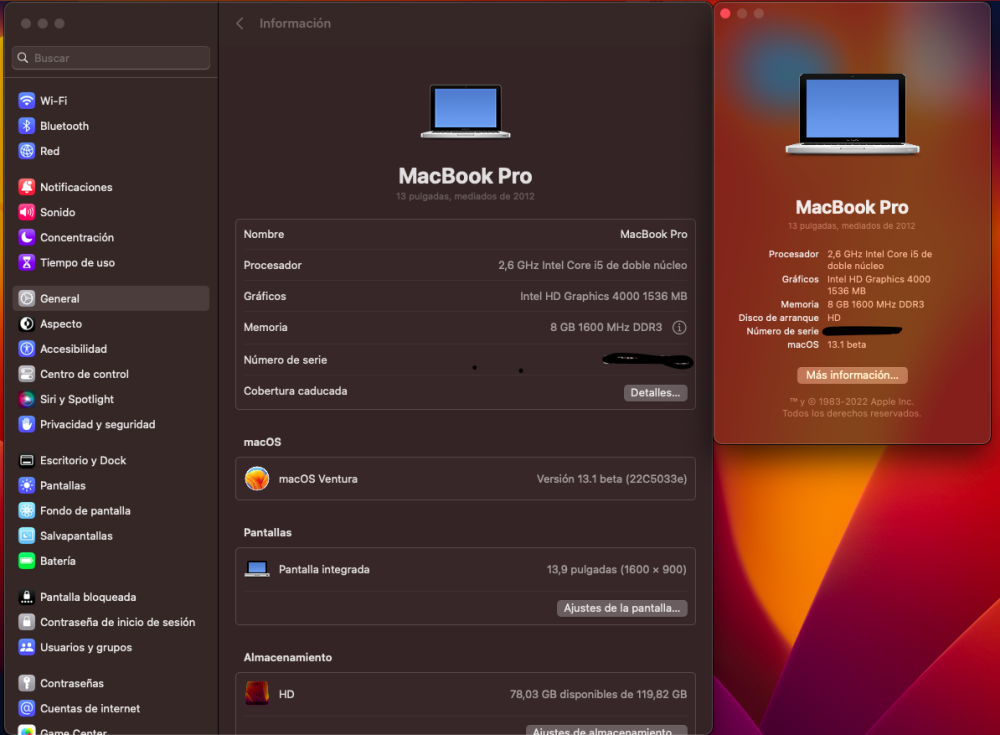
Task: Open Usuarios y grupos icon
Action: pyautogui.click(x=26, y=648)
